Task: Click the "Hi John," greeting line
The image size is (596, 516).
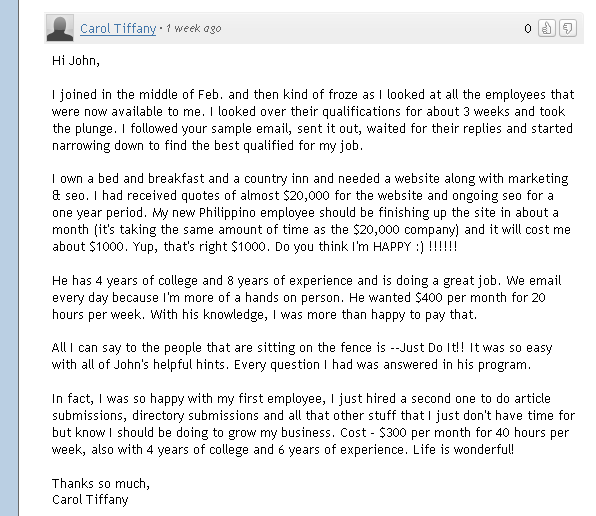Action: [x=76, y=61]
